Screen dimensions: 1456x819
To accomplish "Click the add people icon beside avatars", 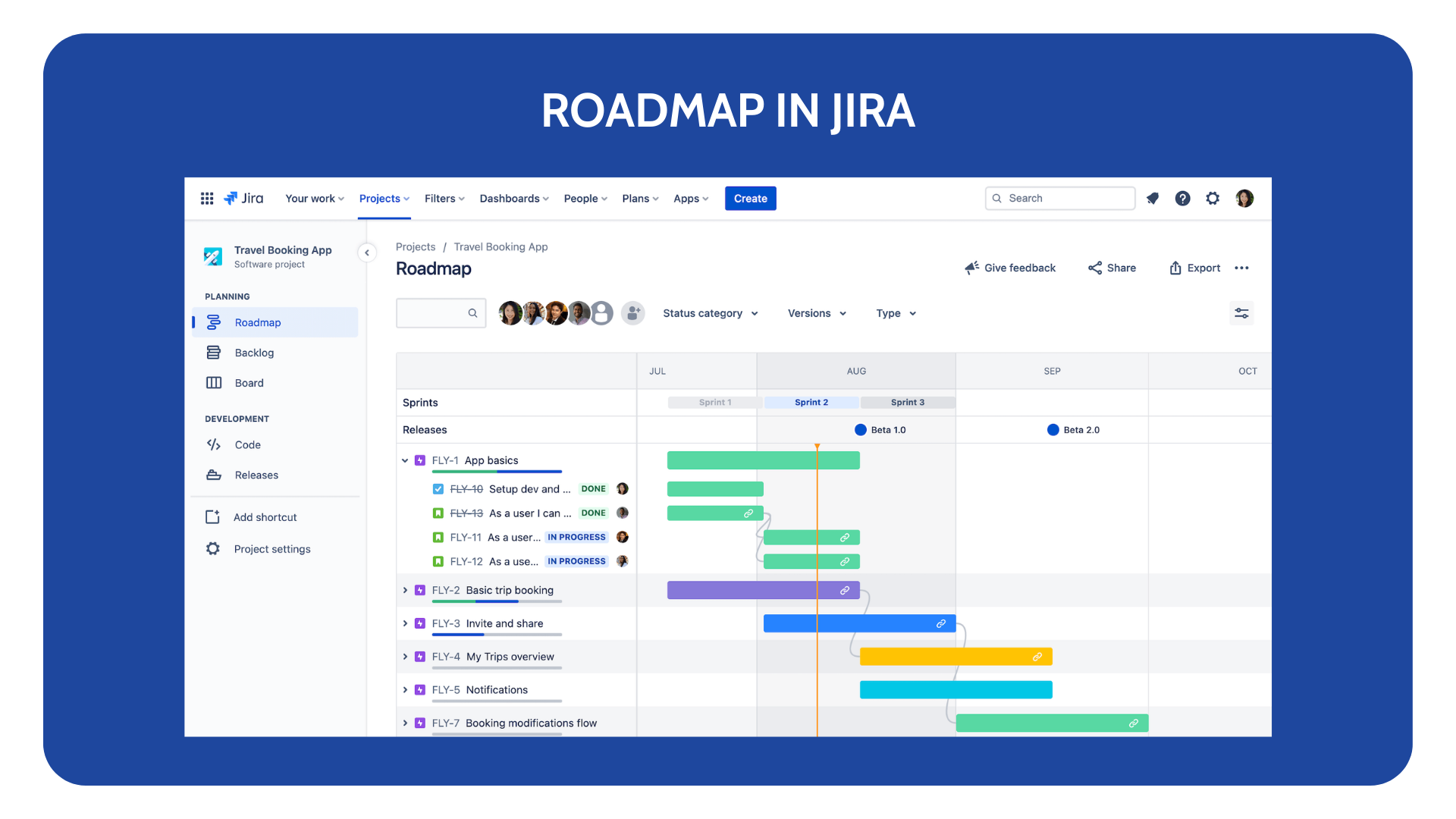I will 633,312.
